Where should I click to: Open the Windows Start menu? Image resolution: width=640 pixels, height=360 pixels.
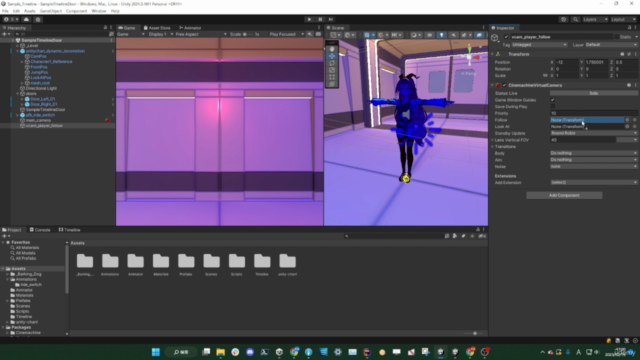(x=156, y=352)
